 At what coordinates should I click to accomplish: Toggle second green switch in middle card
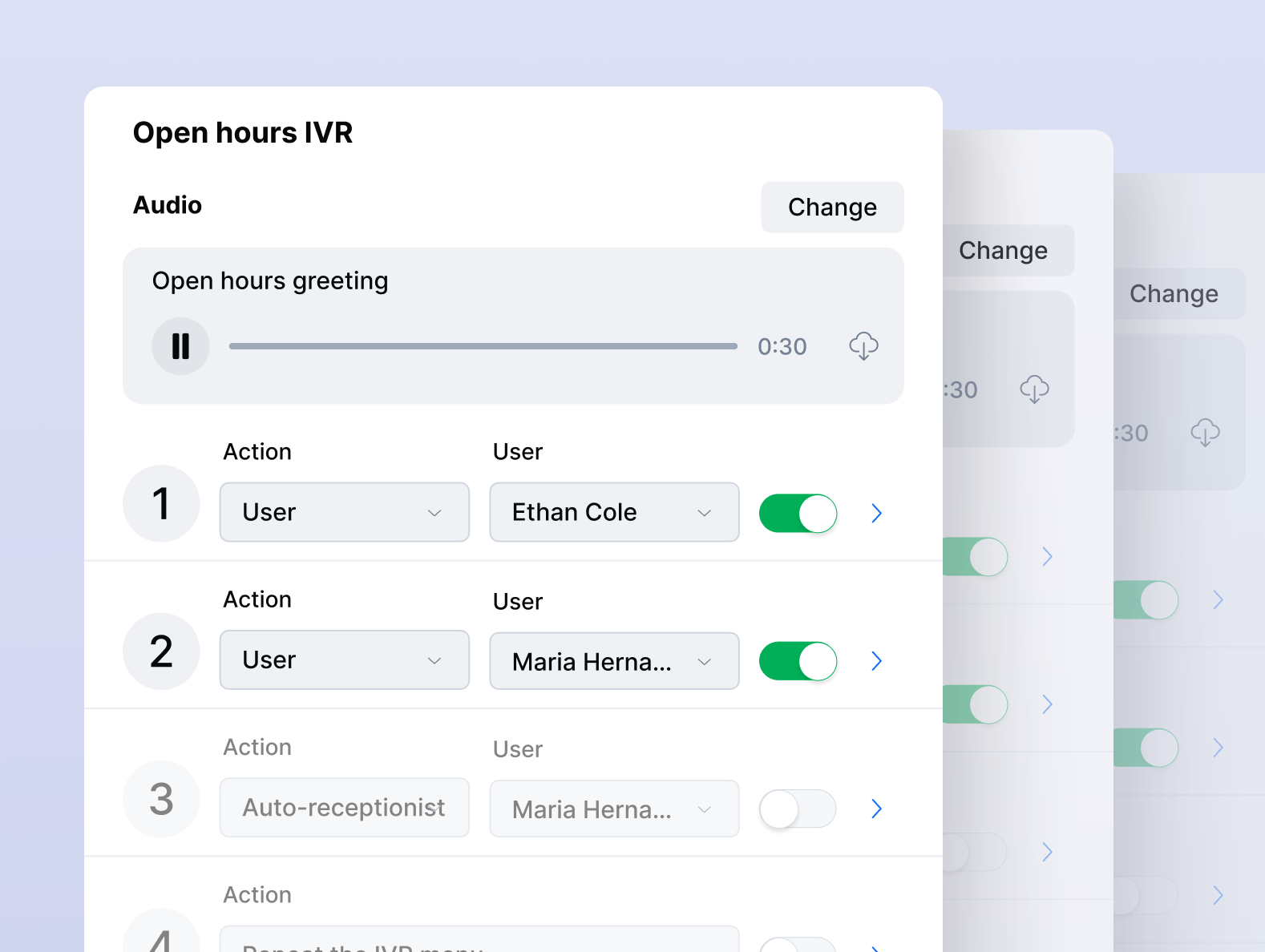[976, 704]
